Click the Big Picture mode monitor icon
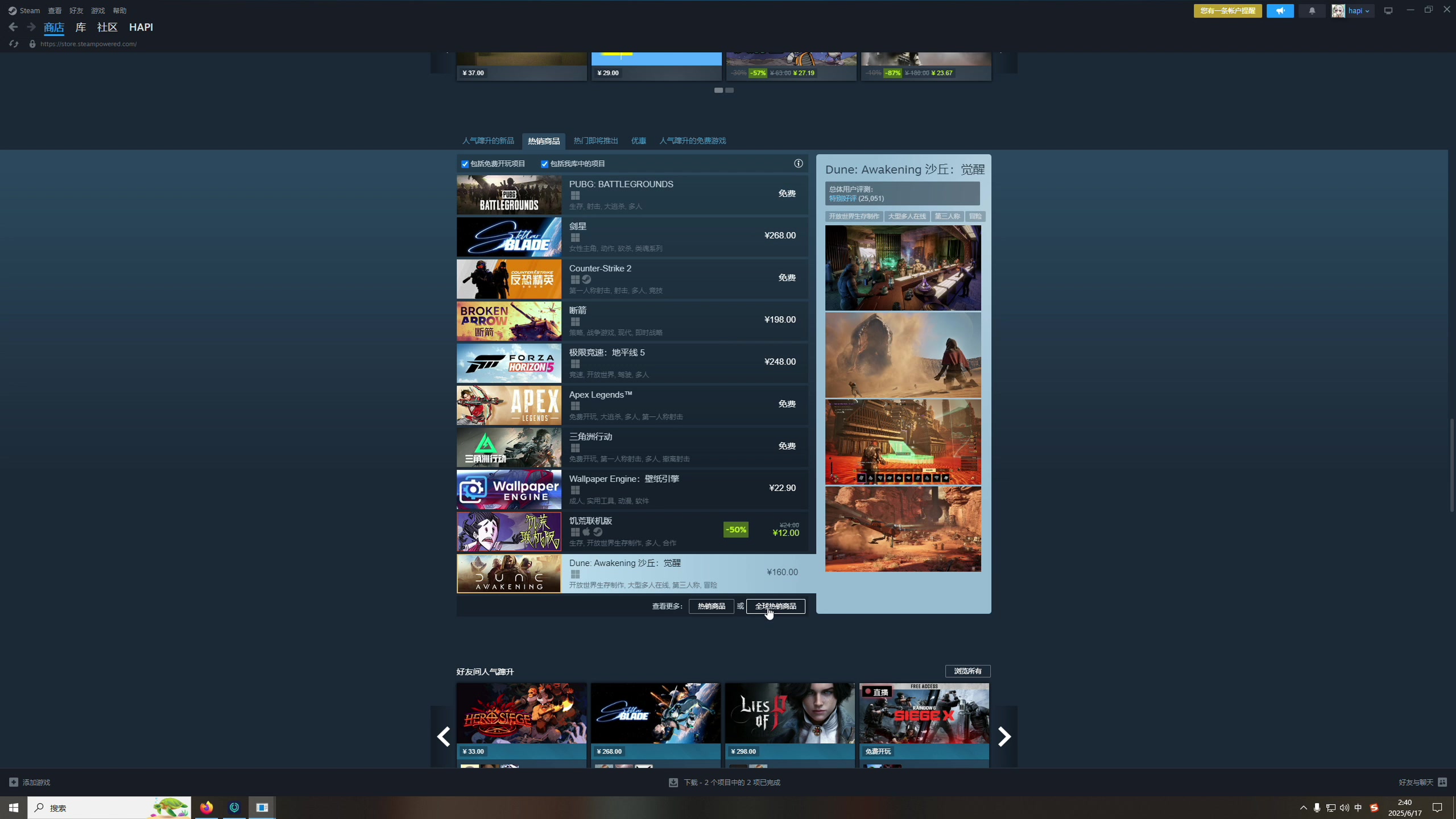This screenshot has height=819, width=1456. 1388,11
